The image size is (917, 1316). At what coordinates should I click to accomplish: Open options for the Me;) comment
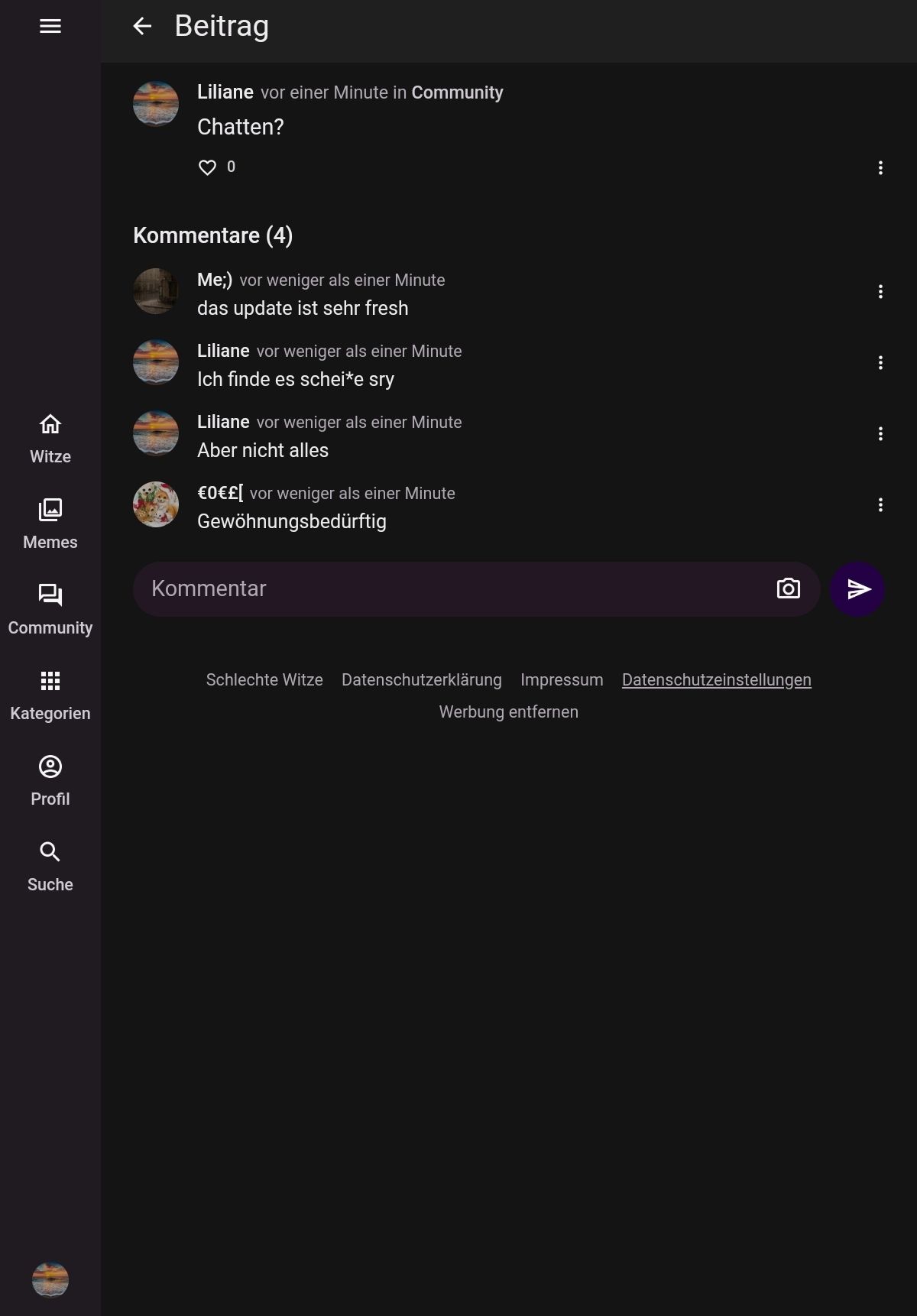[880, 291]
